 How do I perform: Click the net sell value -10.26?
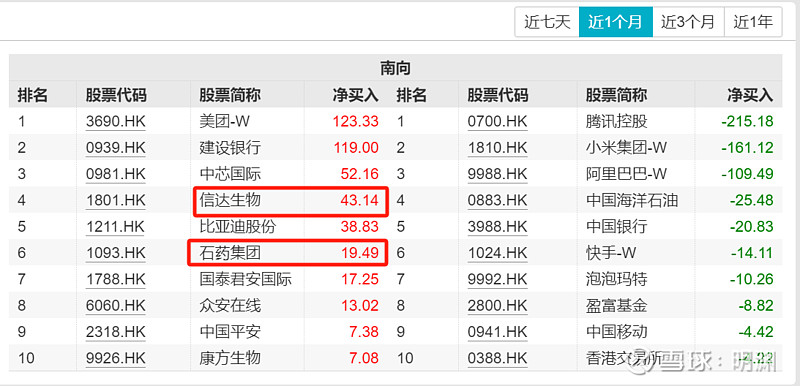pyautogui.click(x=752, y=279)
